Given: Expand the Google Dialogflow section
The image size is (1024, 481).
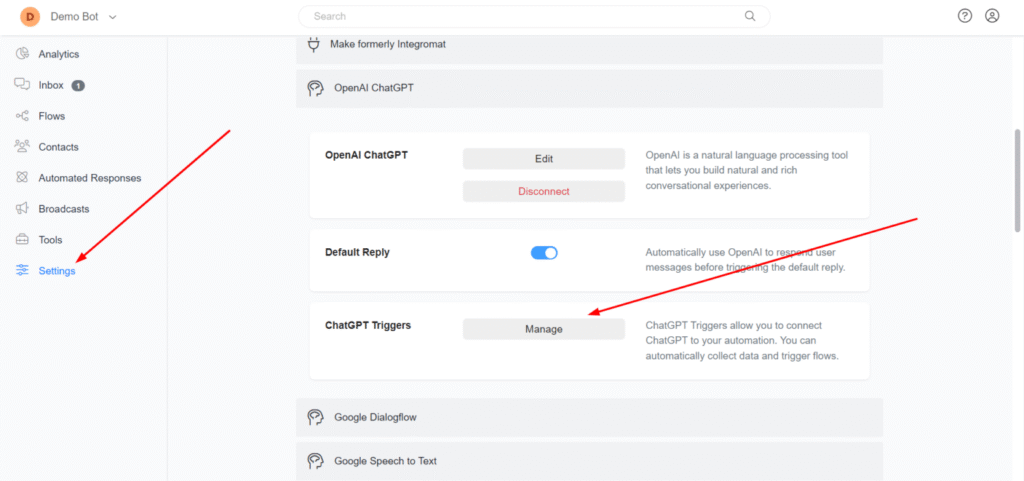Looking at the screenshot, I should tap(589, 417).
